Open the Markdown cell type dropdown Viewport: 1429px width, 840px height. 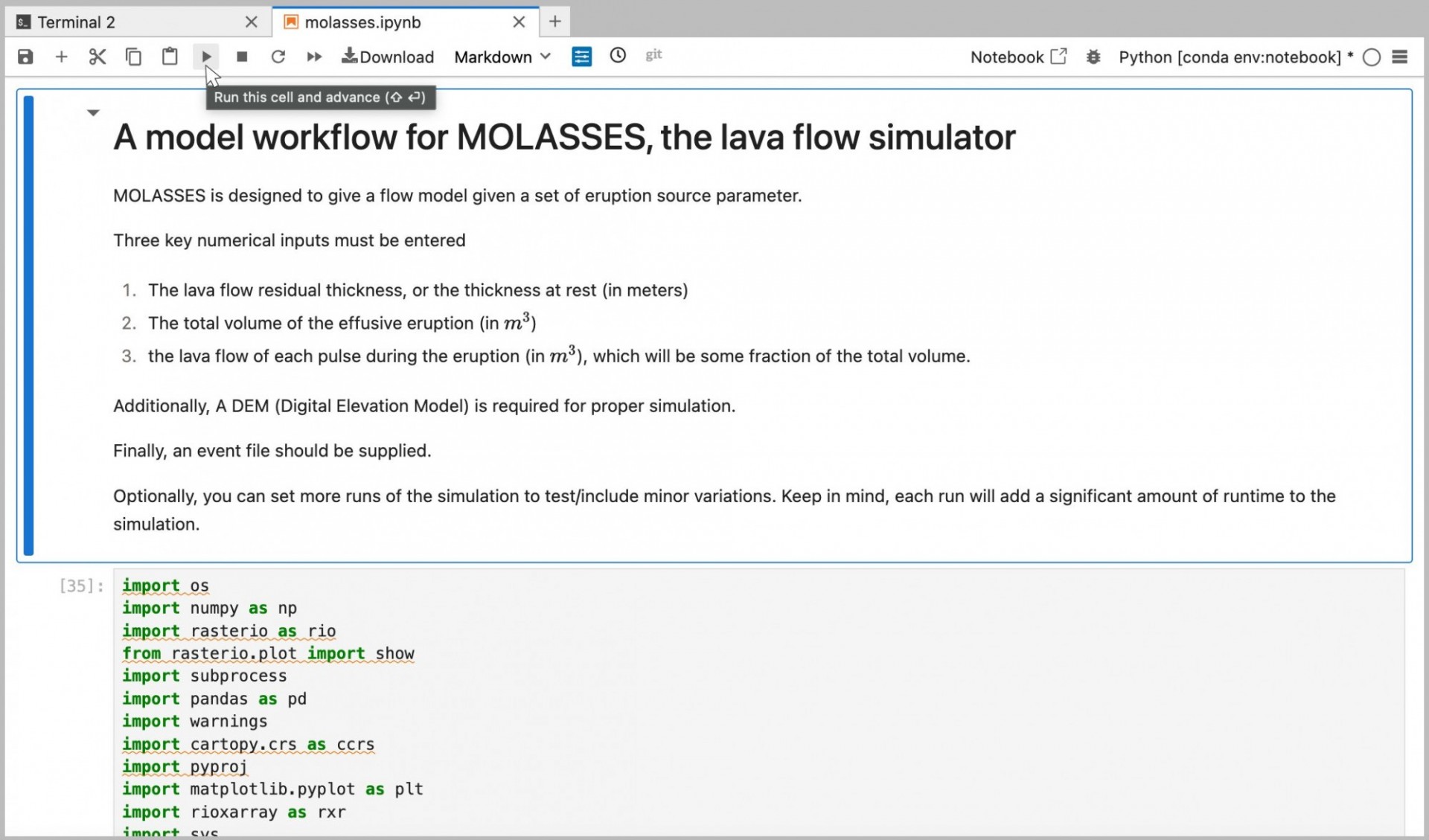click(x=502, y=57)
